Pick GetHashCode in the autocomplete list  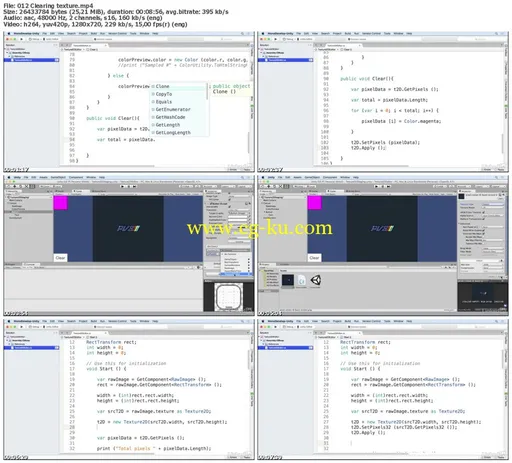[x=179, y=117]
